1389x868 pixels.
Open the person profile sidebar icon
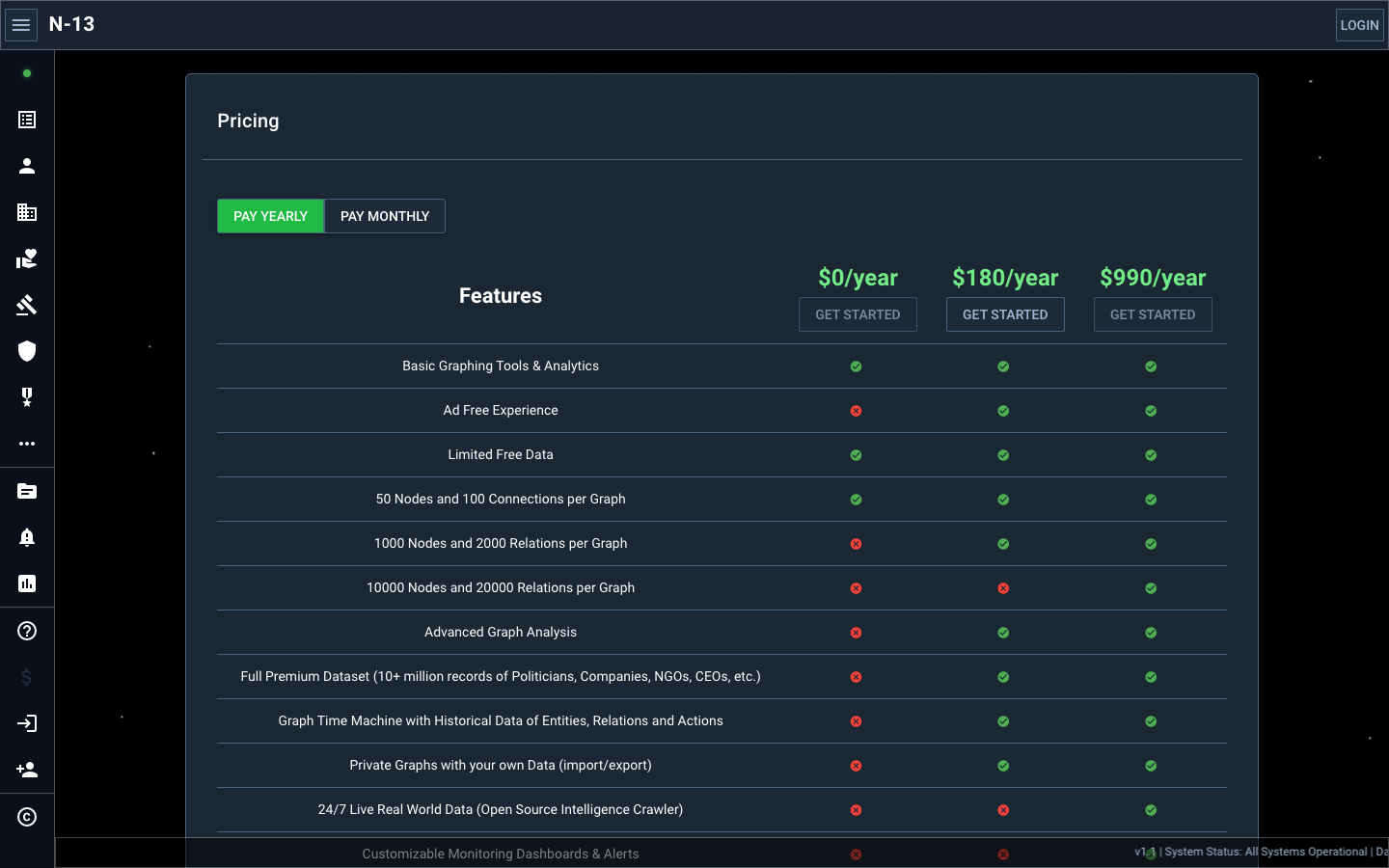click(27, 166)
